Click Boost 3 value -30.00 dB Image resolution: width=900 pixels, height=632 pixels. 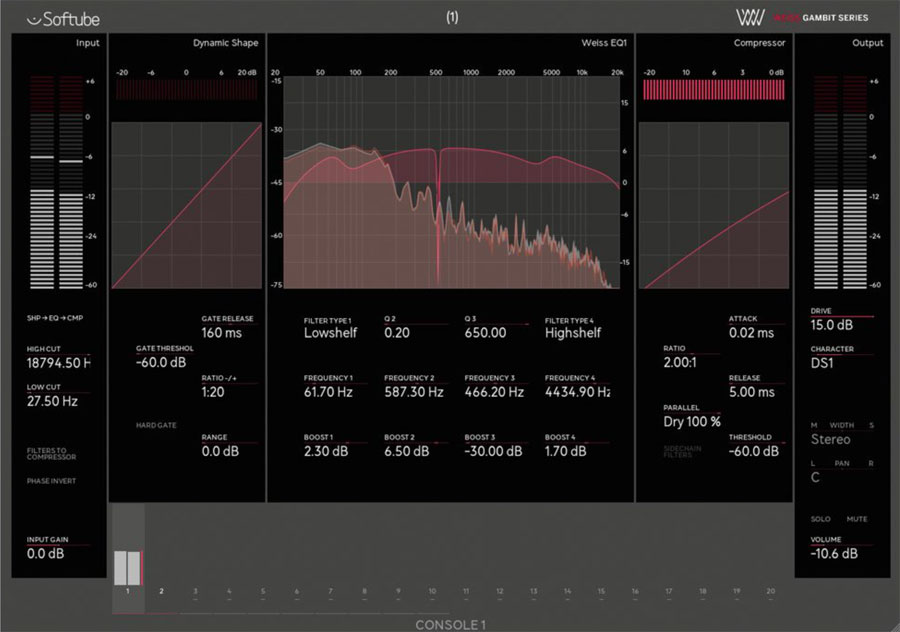click(493, 452)
